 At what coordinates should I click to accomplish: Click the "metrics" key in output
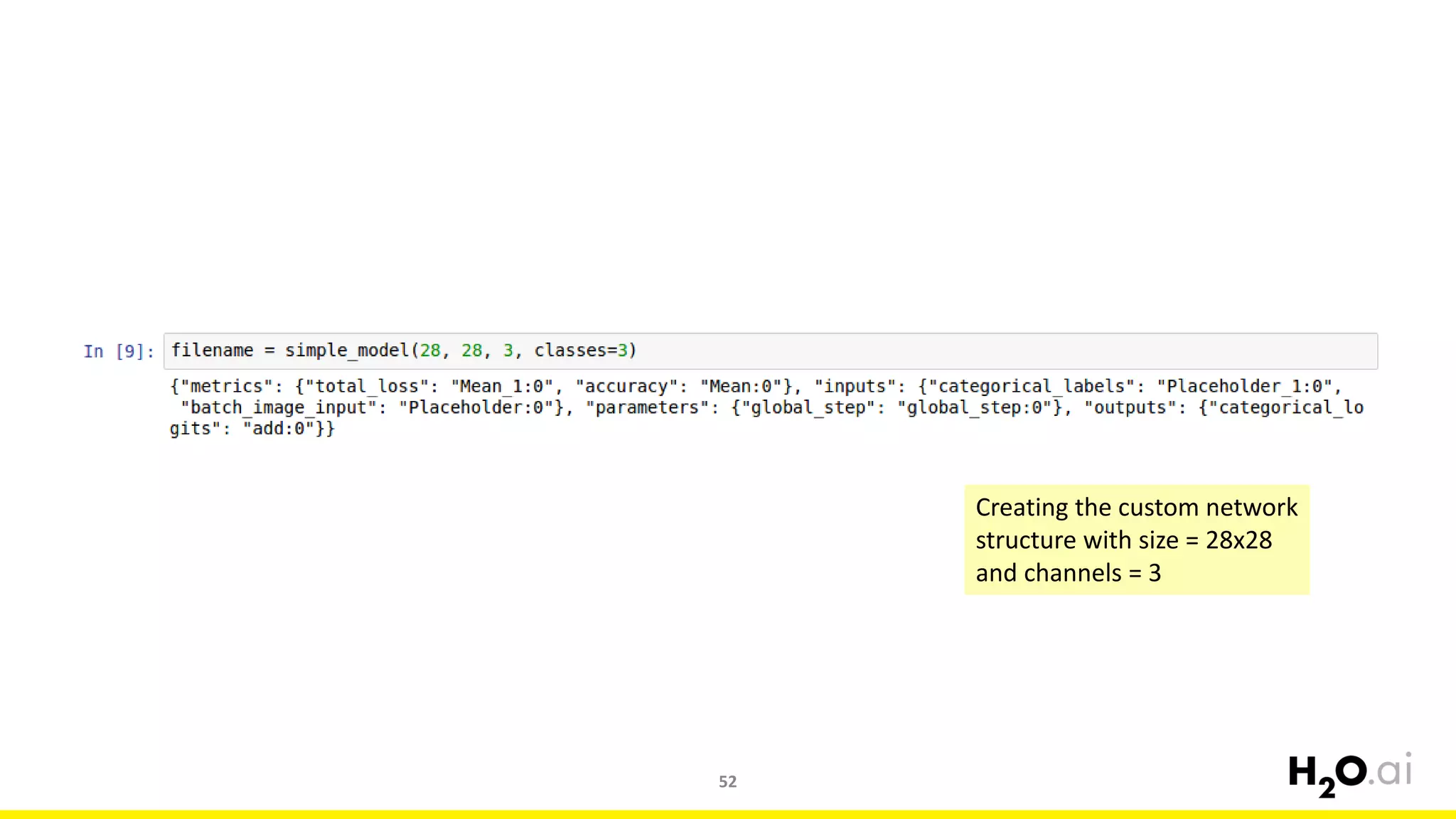[227, 386]
